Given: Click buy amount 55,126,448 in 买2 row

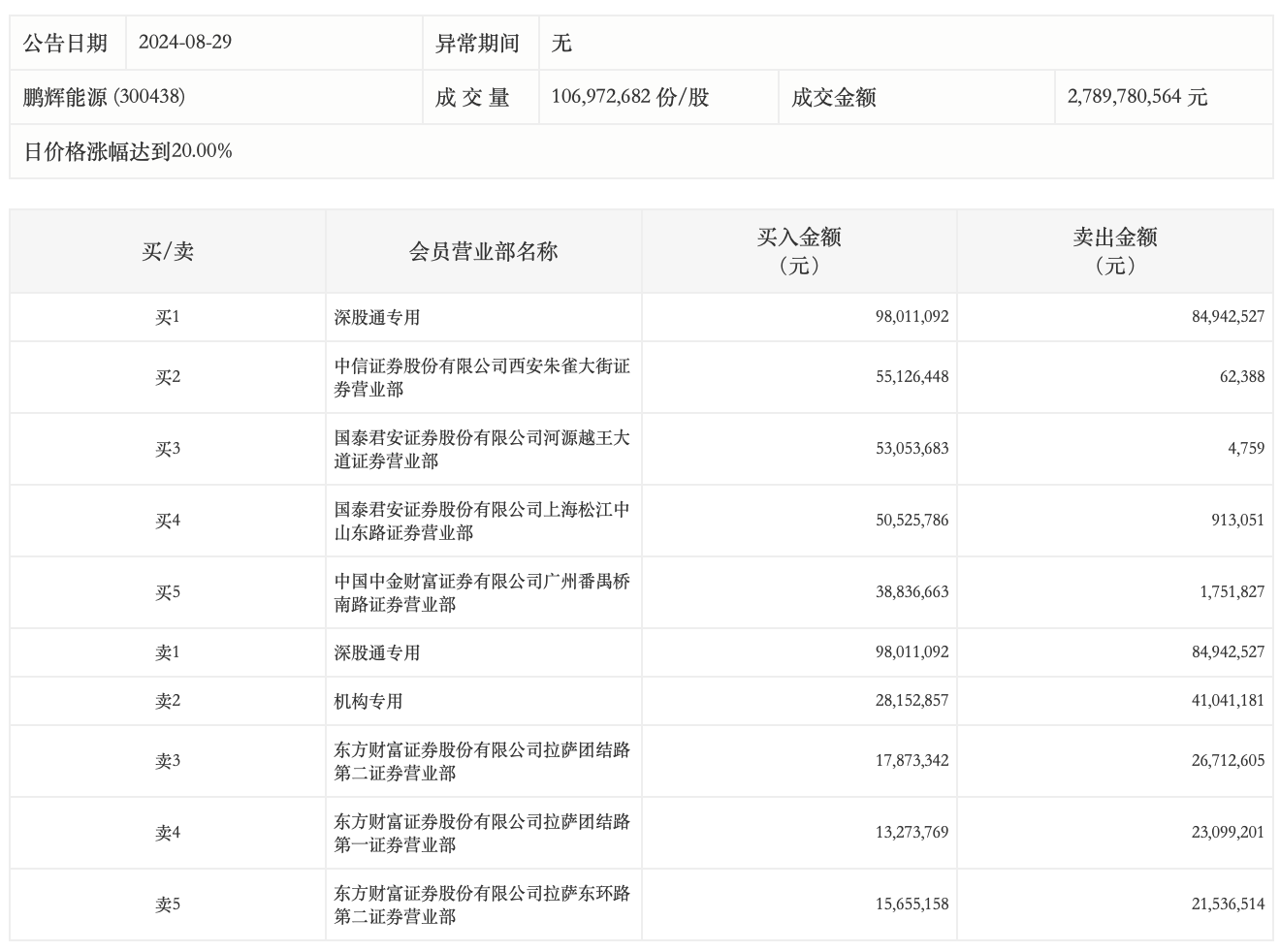Looking at the screenshot, I should [x=912, y=377].
